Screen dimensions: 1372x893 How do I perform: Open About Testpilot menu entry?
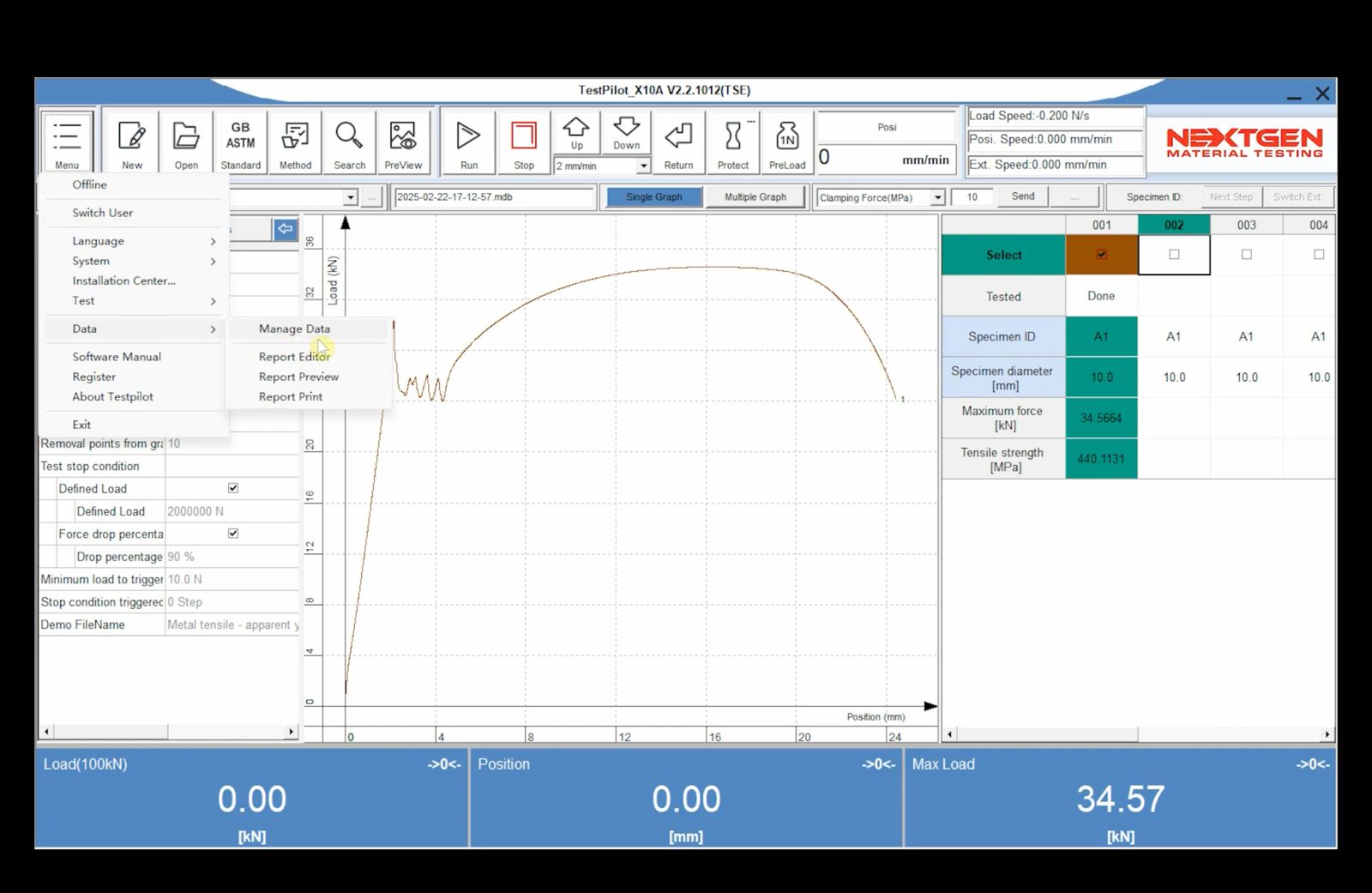(x=112, y=396)
